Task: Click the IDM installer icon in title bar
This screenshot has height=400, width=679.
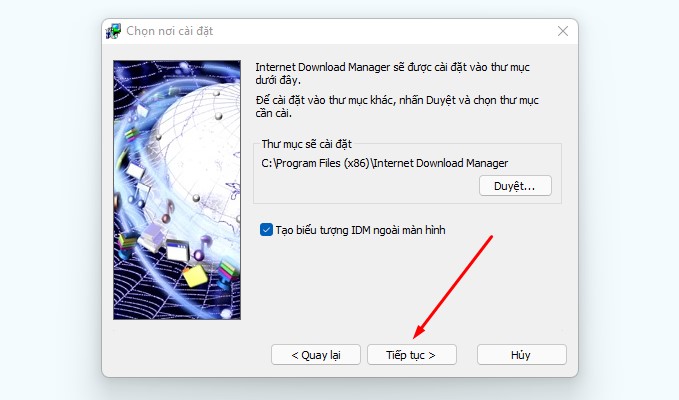Action: (113, 31)
